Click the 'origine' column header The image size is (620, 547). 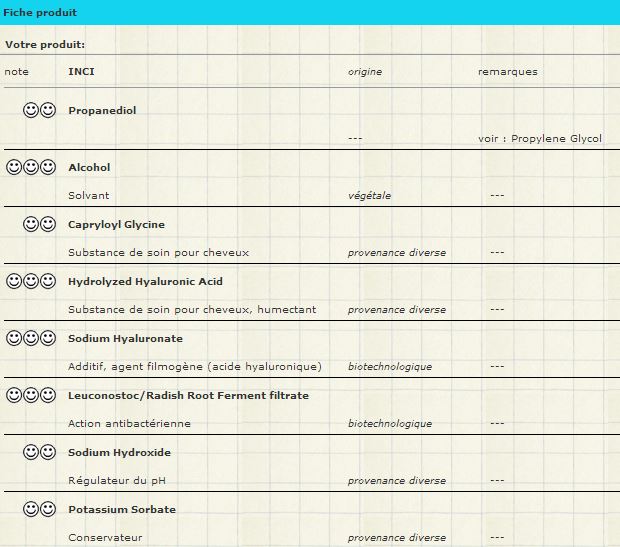365,72
